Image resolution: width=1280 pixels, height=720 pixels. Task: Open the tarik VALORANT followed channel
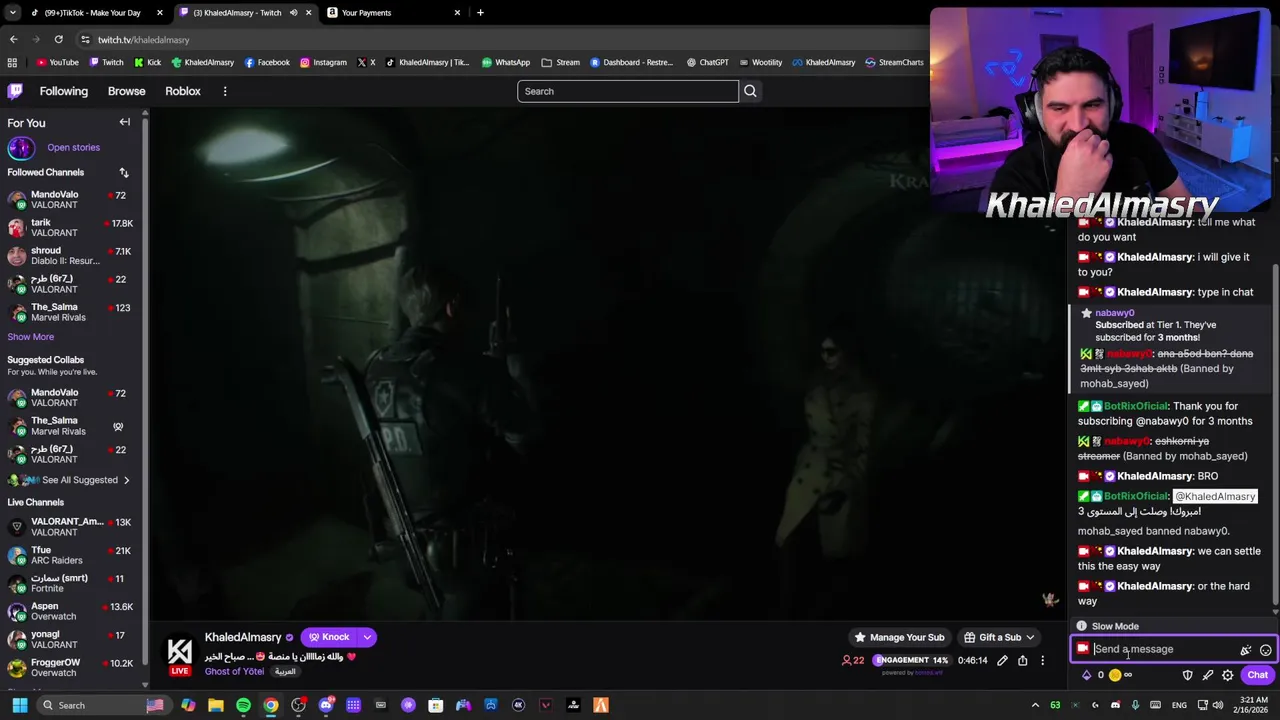coord(70,228)
